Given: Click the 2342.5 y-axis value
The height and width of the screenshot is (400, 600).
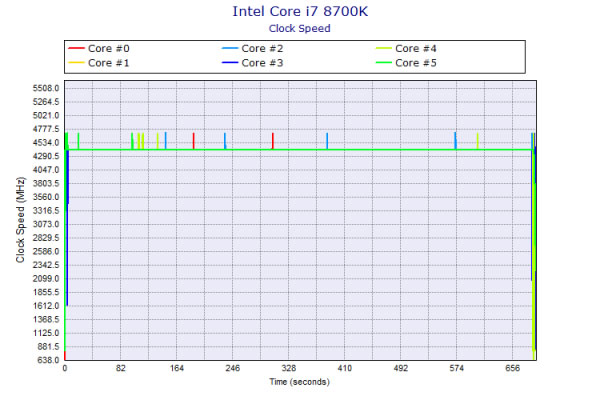Looking at the screenshot, I should pyautogui.click(x=46, y=265).
